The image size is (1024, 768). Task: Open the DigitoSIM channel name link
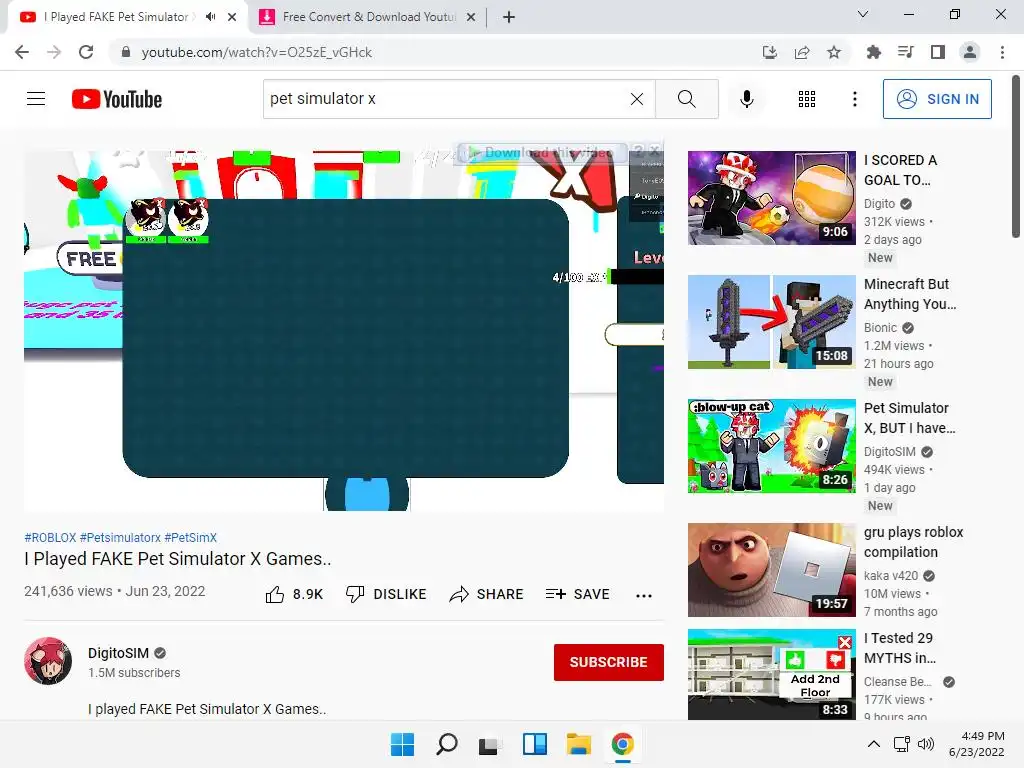pyautogui.click(x=118, y=653)
